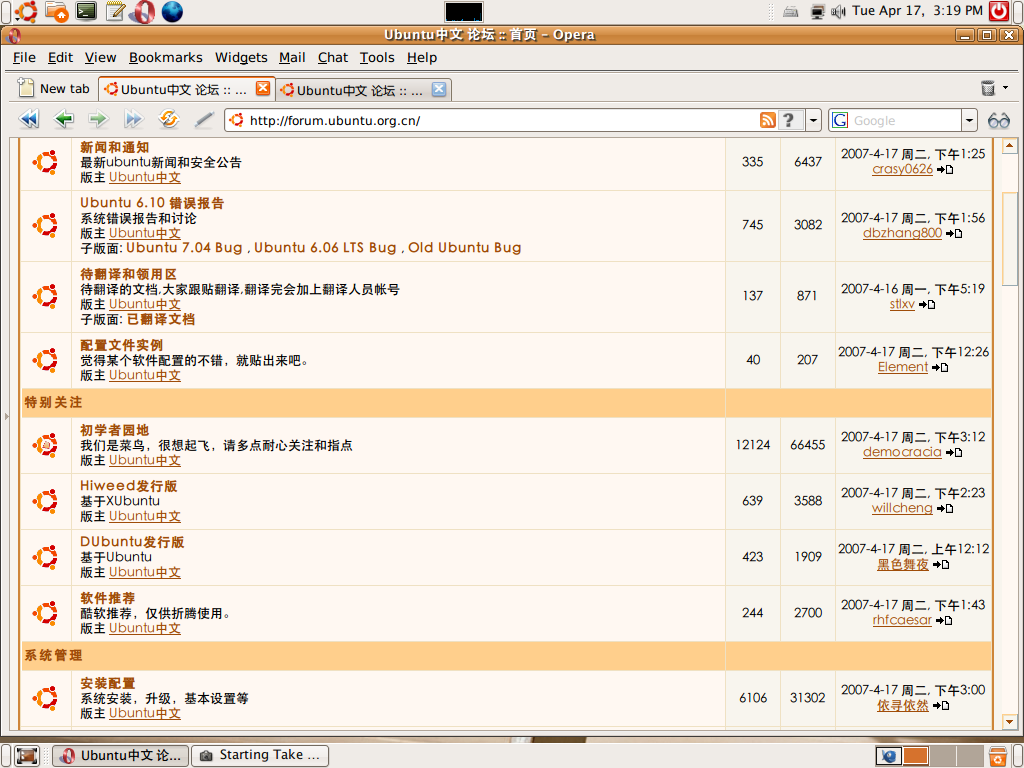
Task: Click the scrollbar up arrow
Action: pos(1010,145)
